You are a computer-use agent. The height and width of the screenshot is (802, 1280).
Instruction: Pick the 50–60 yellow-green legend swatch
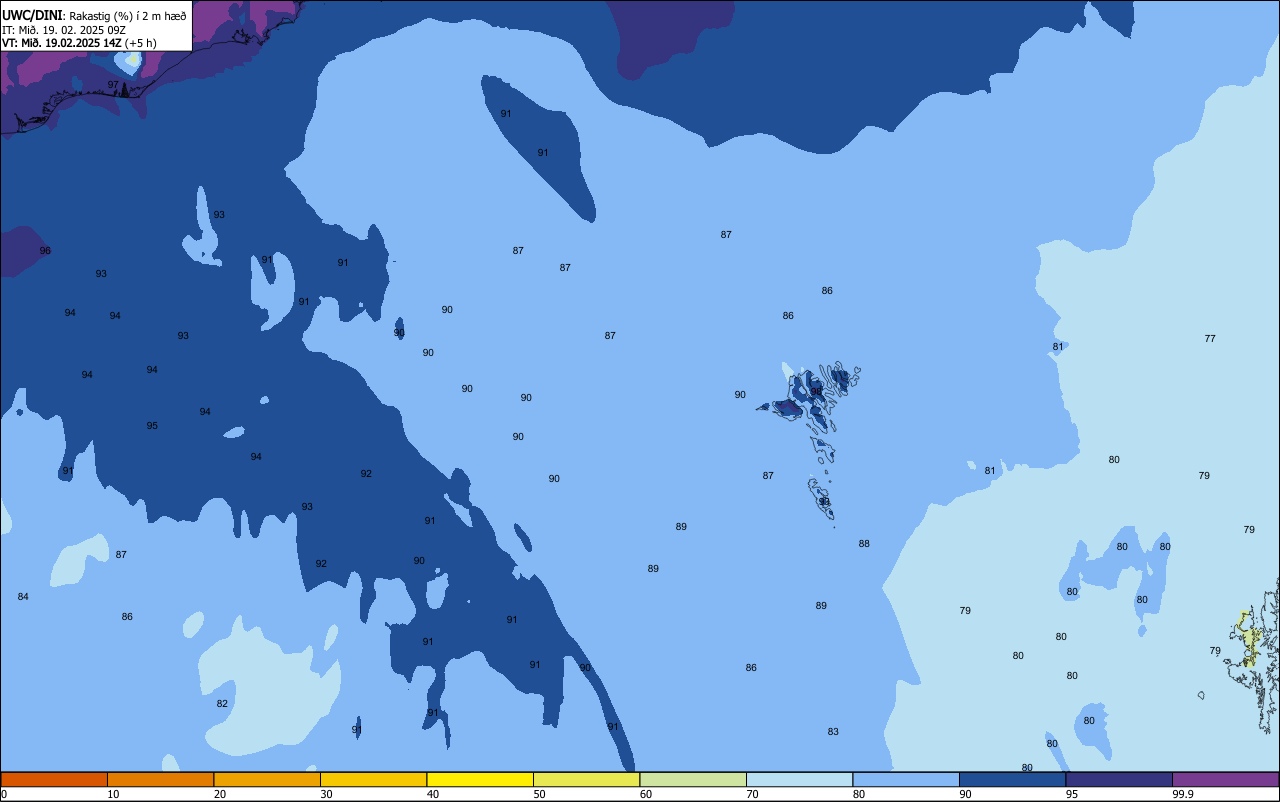coord(586,779)
